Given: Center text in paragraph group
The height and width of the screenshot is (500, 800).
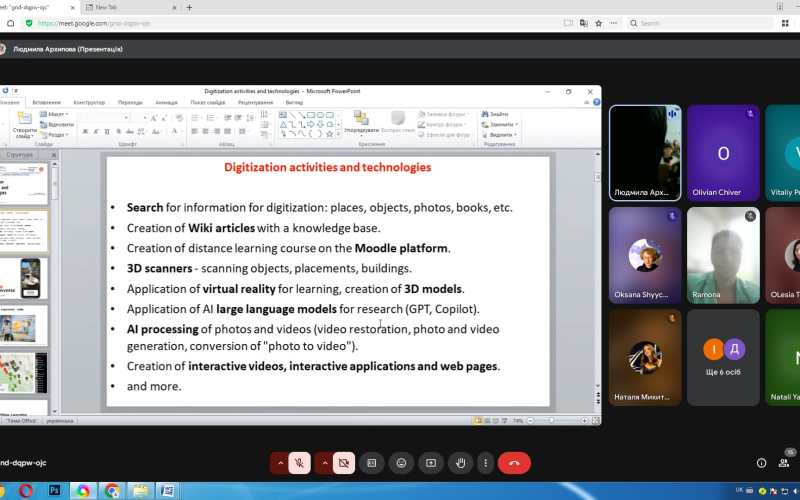Looking at the screenshot, I should (x=206, y=132).
